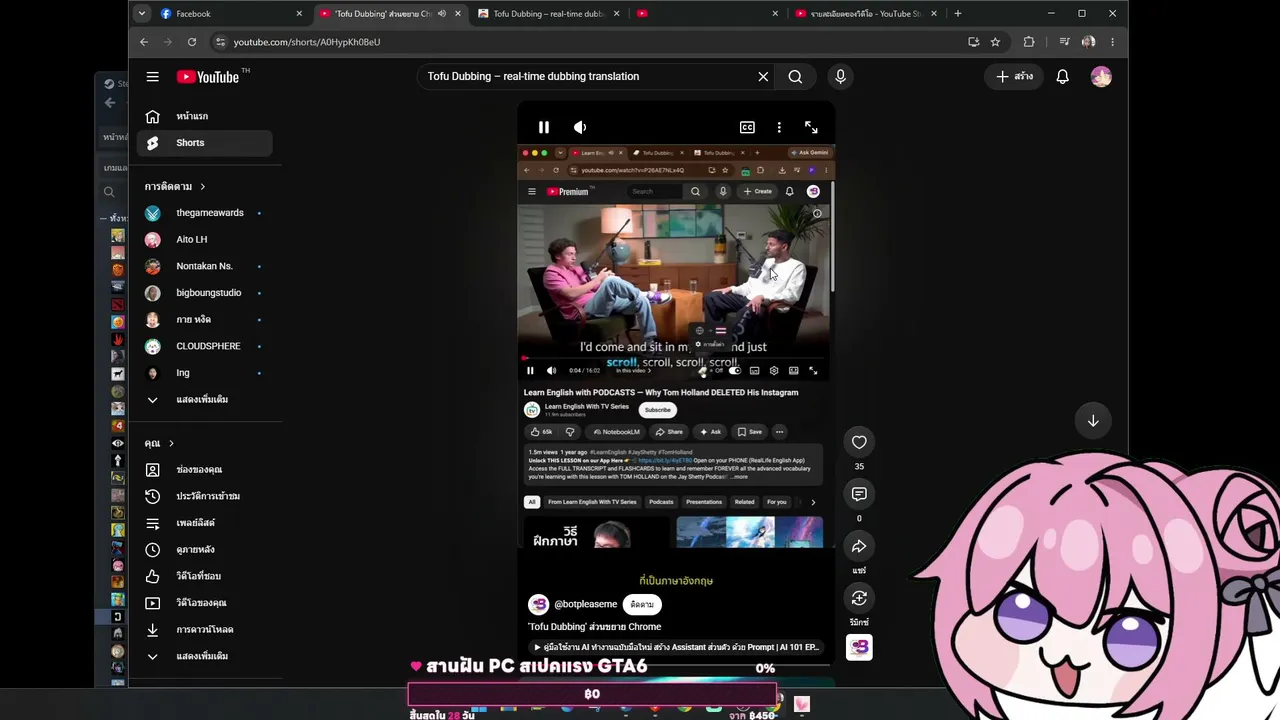The image size is (1280, 720).
Task: Open การดาวน์โหลด downloads
Action: (x=205, y=630)
